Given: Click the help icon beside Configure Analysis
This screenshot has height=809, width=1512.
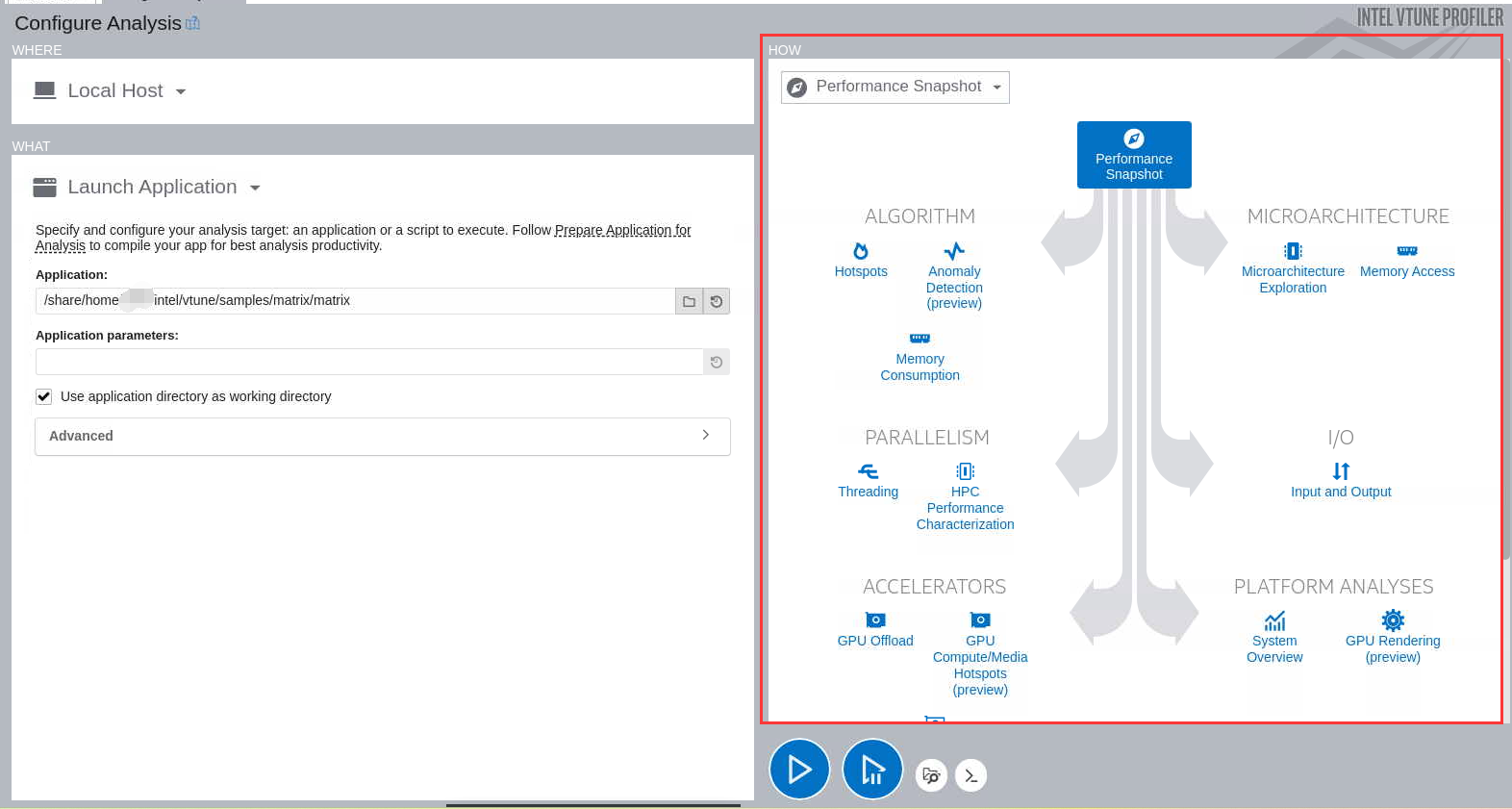Looking at the screenshot, I should tap(192, 23).
